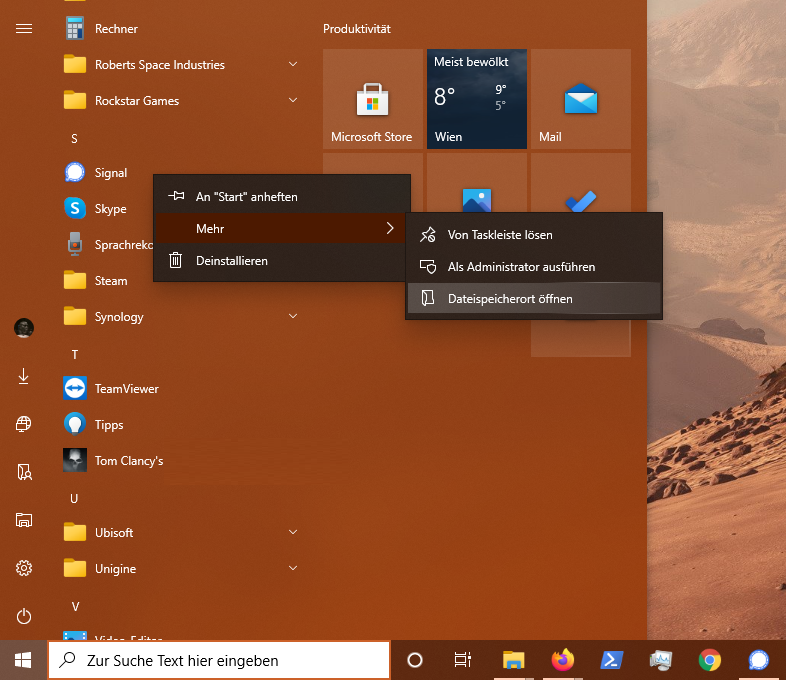Expand the Synology folder chevron
Viewport: 786px width, 680px height.
click(293, 316)
